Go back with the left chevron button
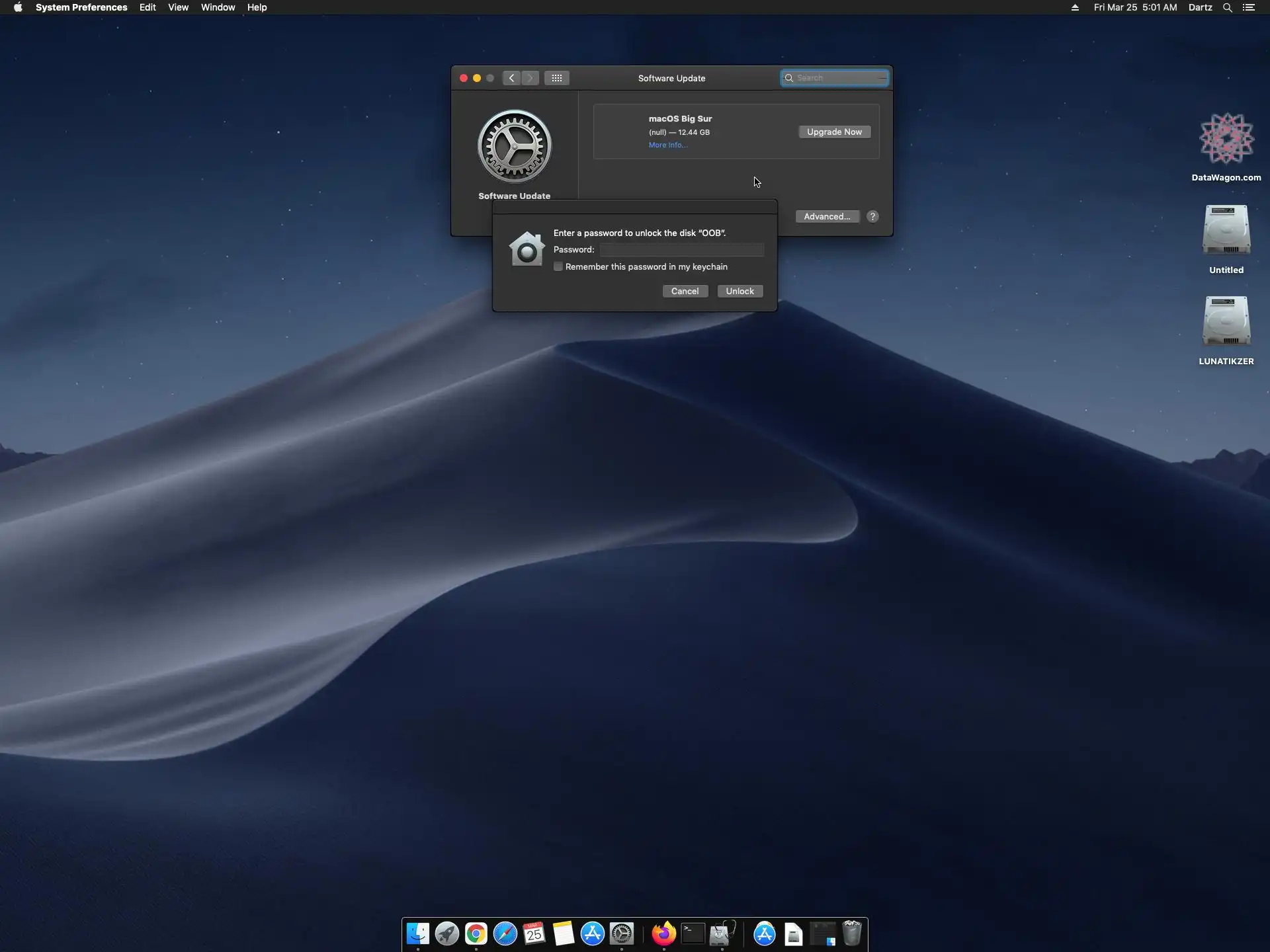 pos(511,78)
